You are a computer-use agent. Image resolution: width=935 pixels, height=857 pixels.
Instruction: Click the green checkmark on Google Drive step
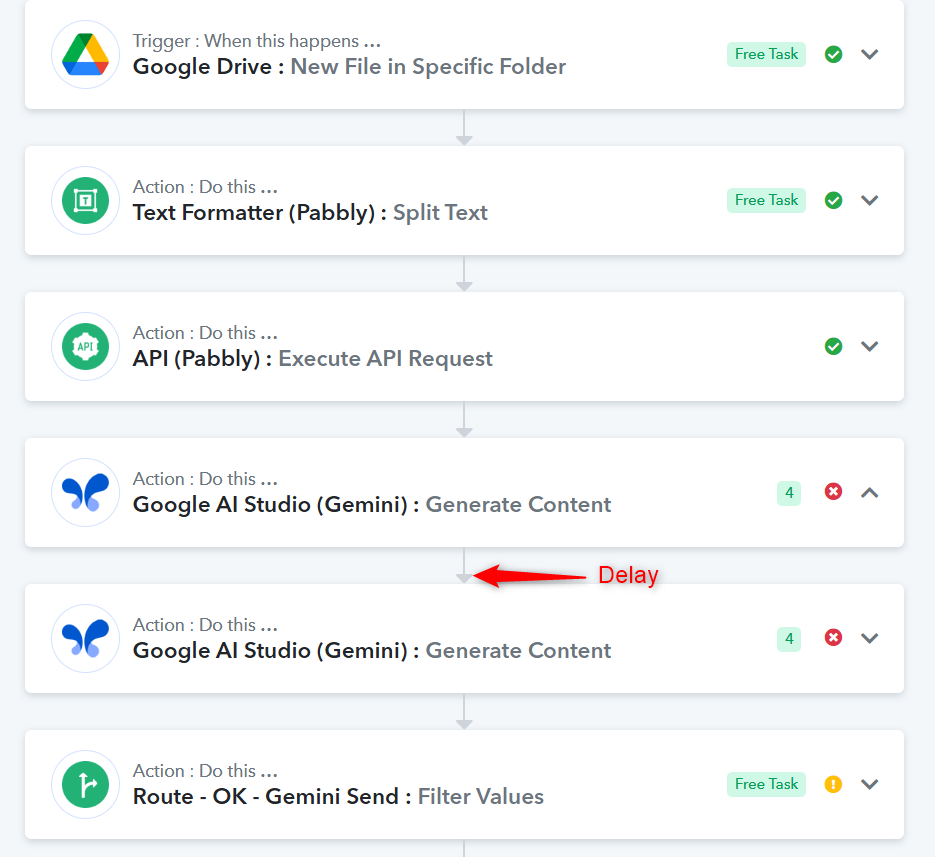coord(833,54)
